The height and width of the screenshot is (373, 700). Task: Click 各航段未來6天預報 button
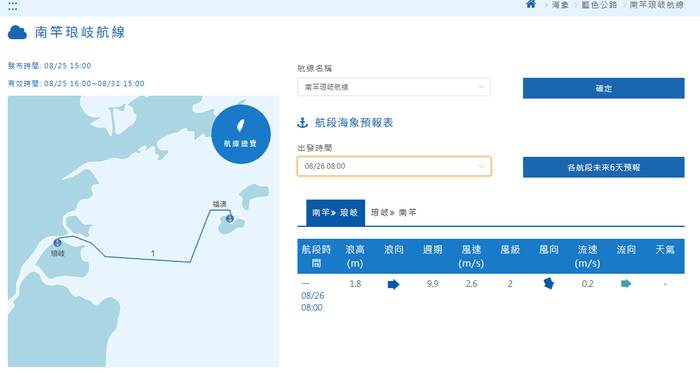(603, 167)
